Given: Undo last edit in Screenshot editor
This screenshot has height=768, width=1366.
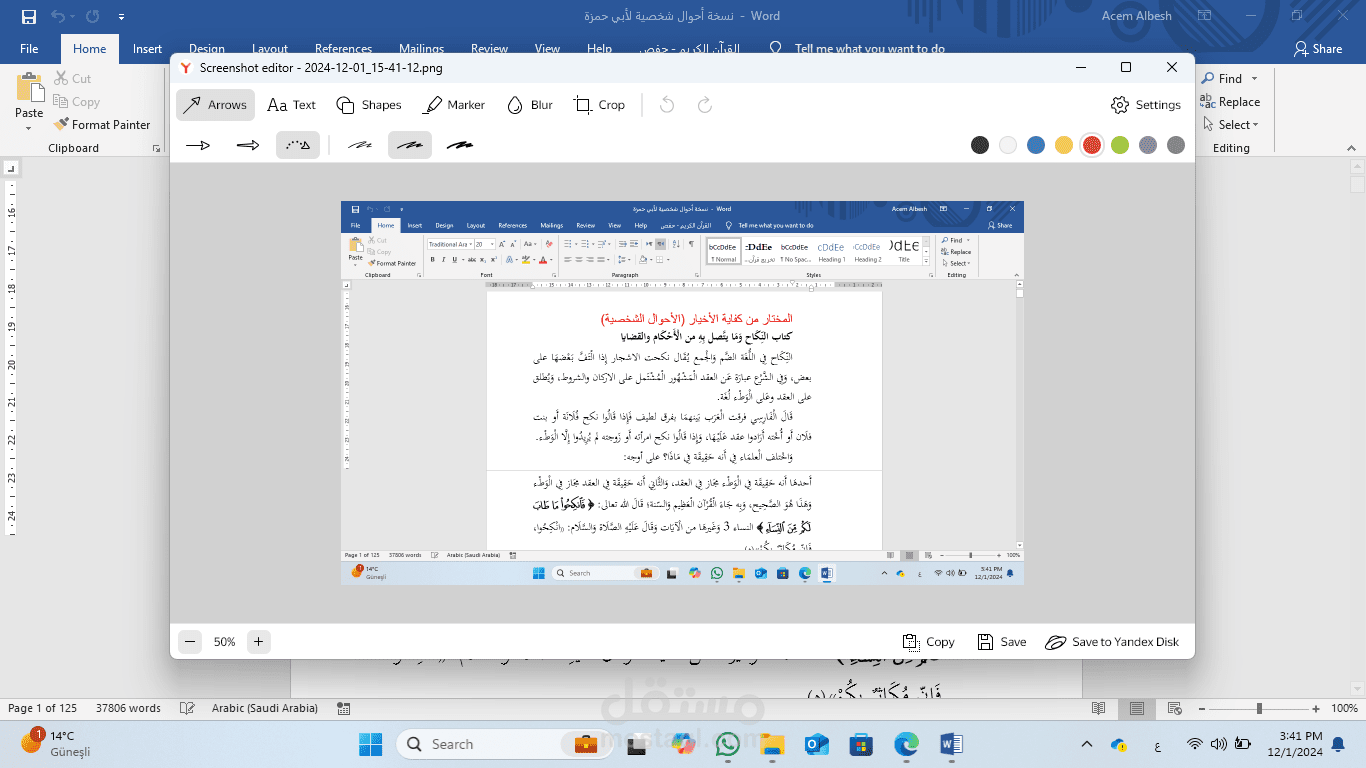Looking at the screenshot, I should 667,105.
